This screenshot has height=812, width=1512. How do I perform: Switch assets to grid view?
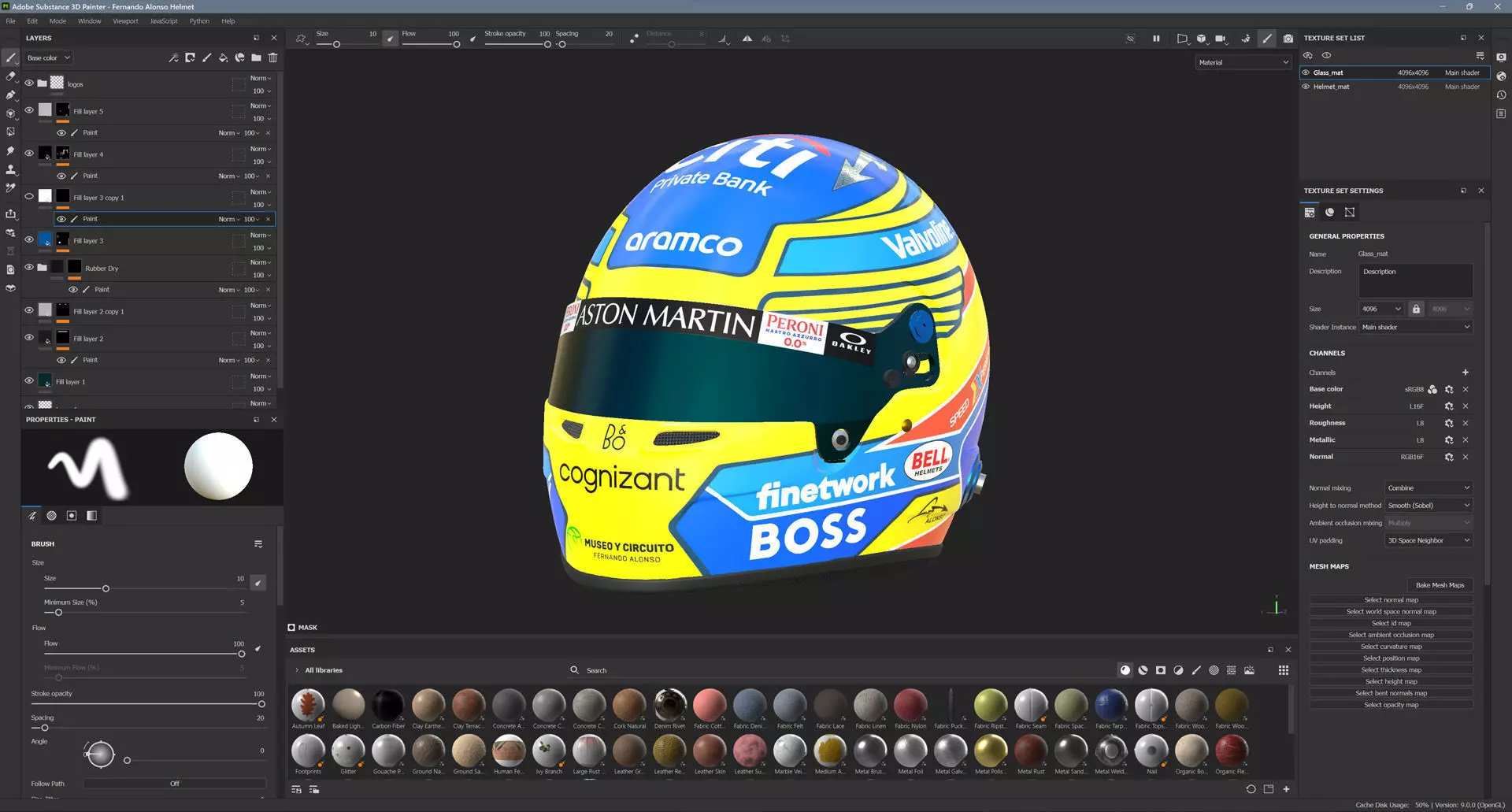pos(1284,670)
